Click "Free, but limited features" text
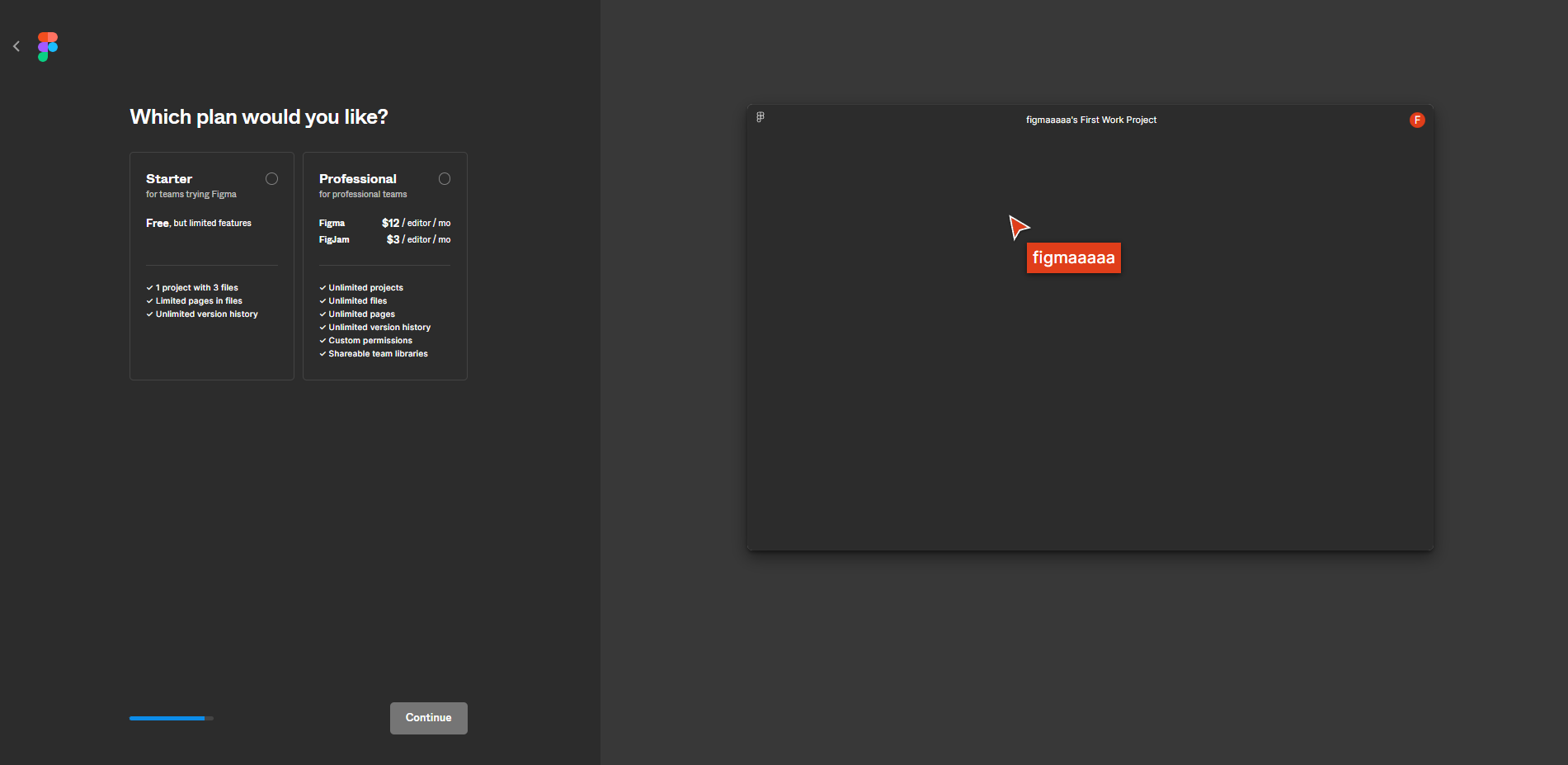The width and height of the screenshot is (1568, 765). pos(199,223)
